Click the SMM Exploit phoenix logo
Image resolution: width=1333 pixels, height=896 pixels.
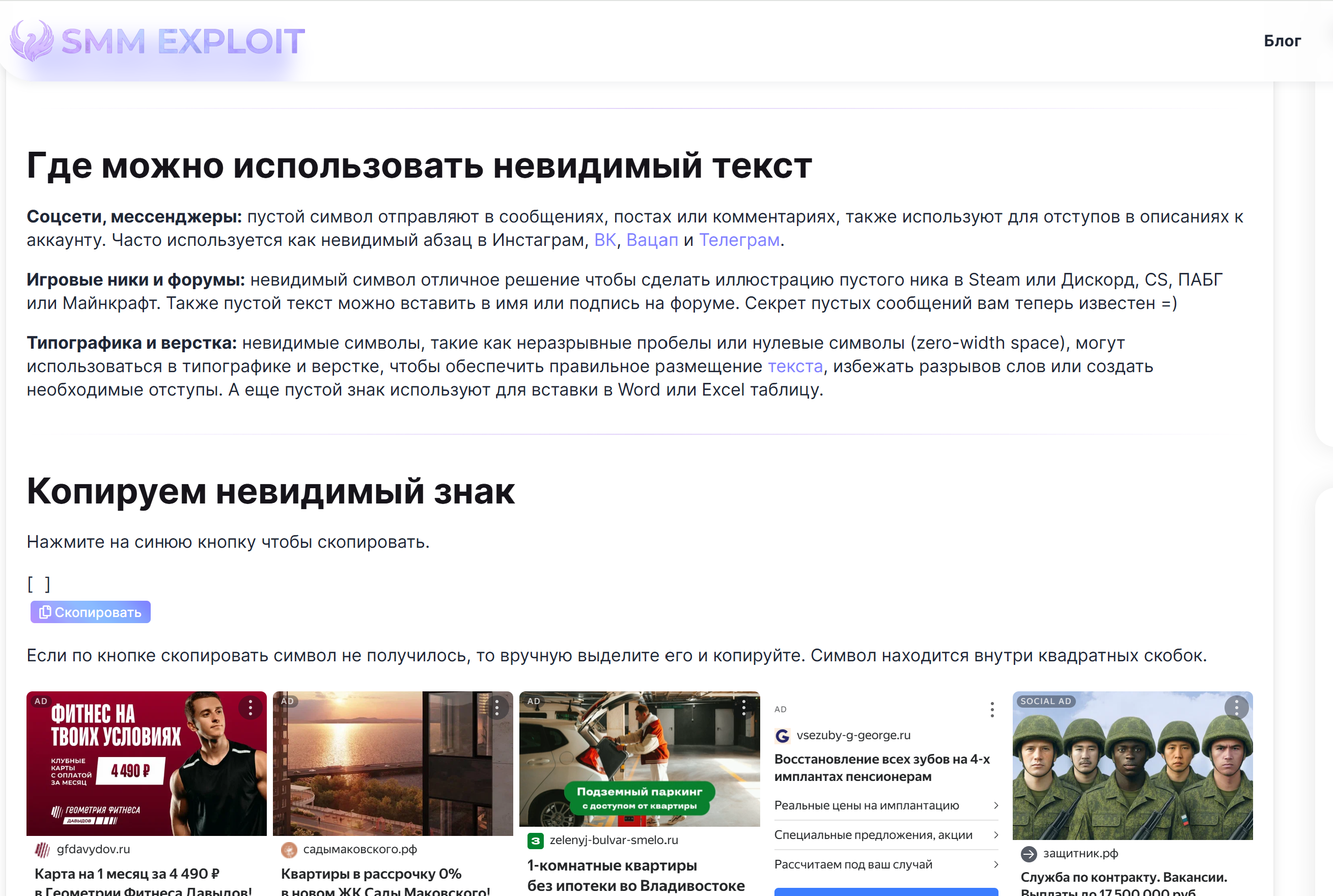(x=32, y=41)
